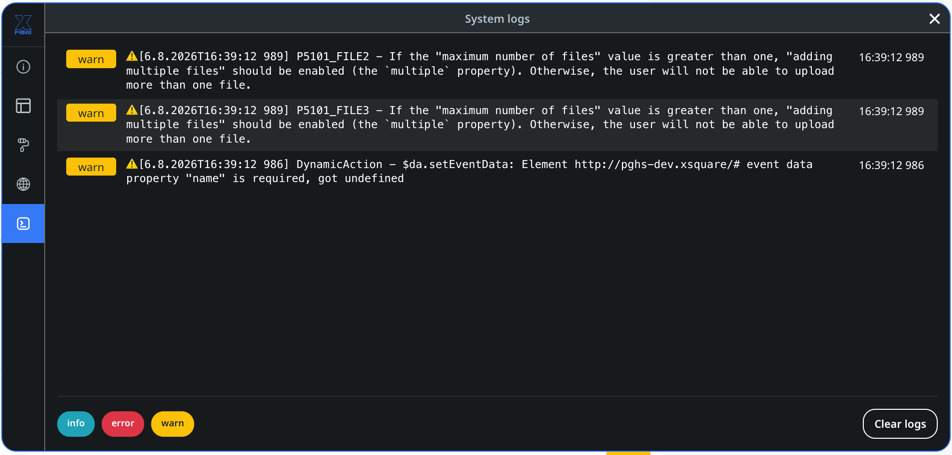This screenshot has width=952, height=455.
Task: Click the 16:39:12 986 timestamp
Action: 891,165
